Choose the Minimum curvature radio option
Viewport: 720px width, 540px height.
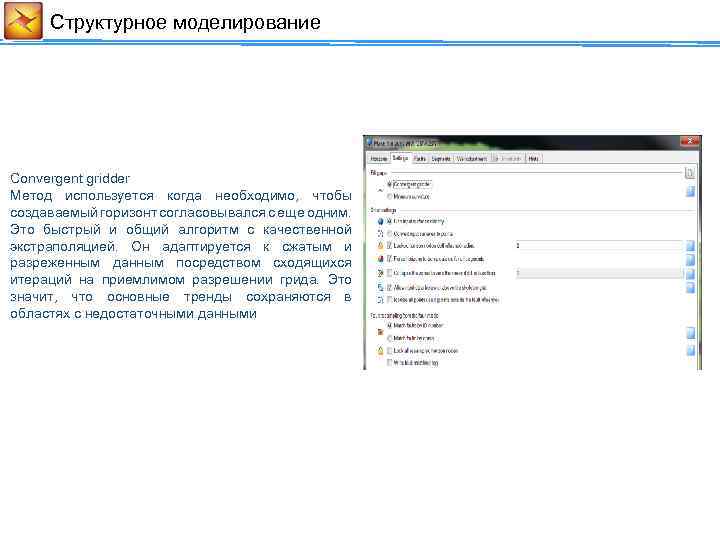[389, 197]
